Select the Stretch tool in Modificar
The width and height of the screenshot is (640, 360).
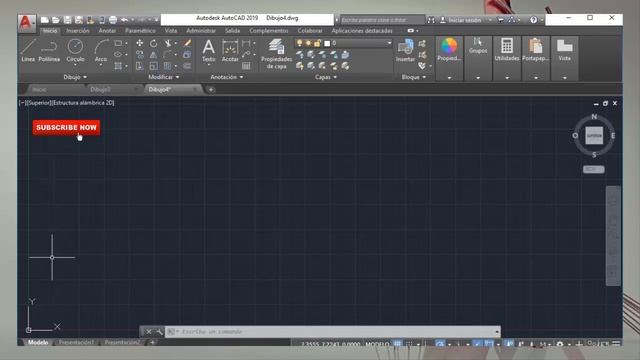140,66
